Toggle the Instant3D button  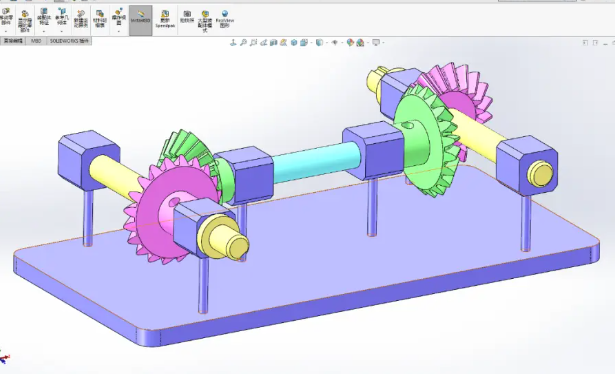(140, 20)
